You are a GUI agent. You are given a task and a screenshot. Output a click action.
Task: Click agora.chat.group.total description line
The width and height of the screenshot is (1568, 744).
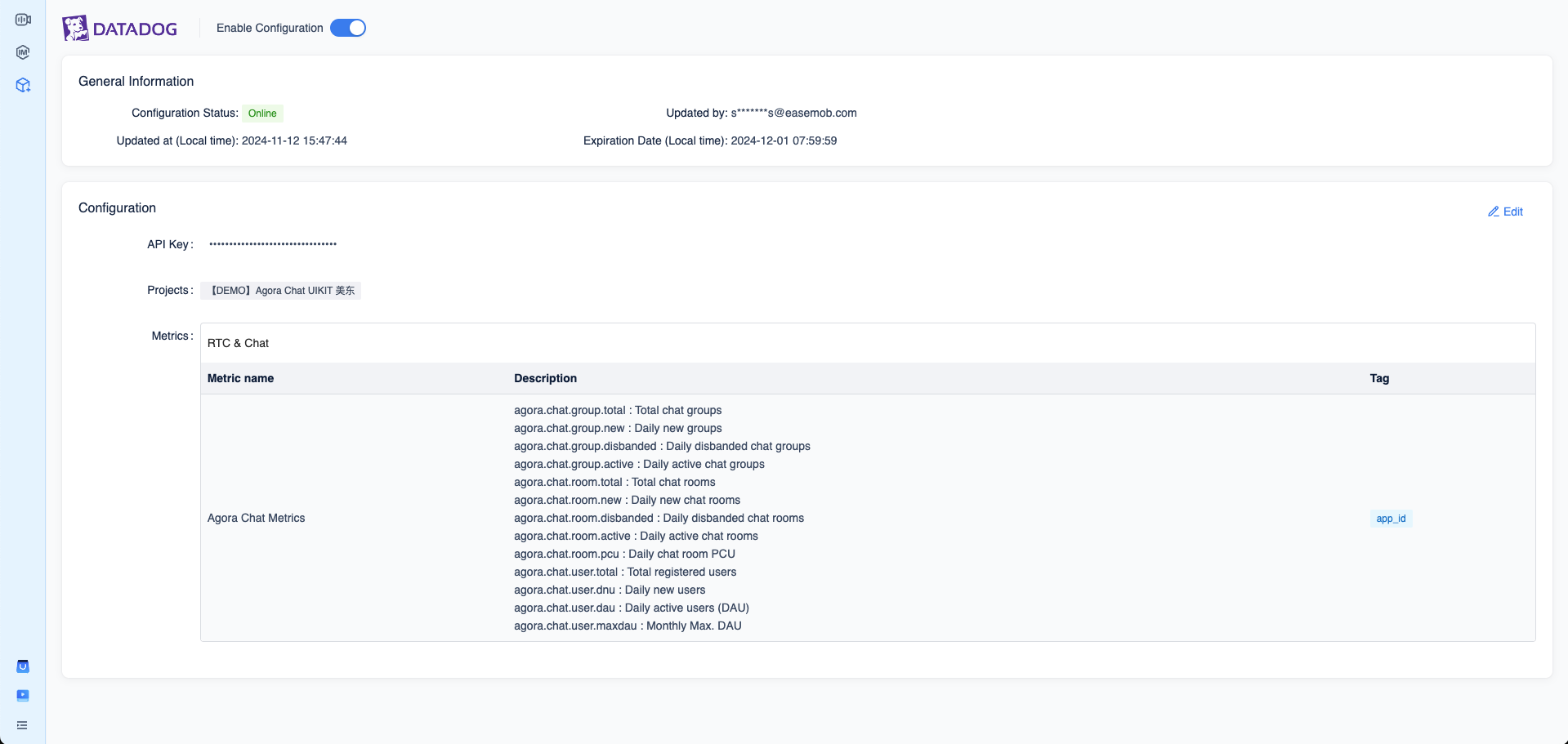[x=618, y=410]
